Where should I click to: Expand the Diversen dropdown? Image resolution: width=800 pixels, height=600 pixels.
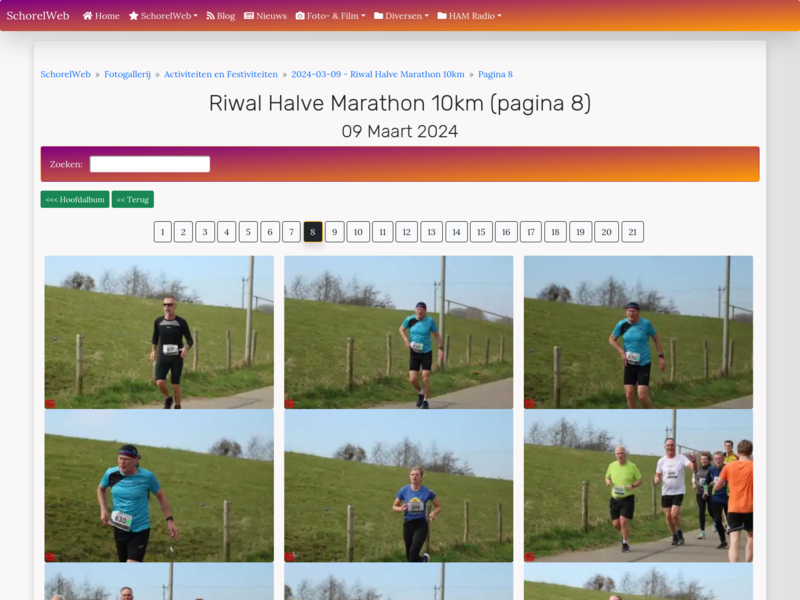tap(402, 16)
